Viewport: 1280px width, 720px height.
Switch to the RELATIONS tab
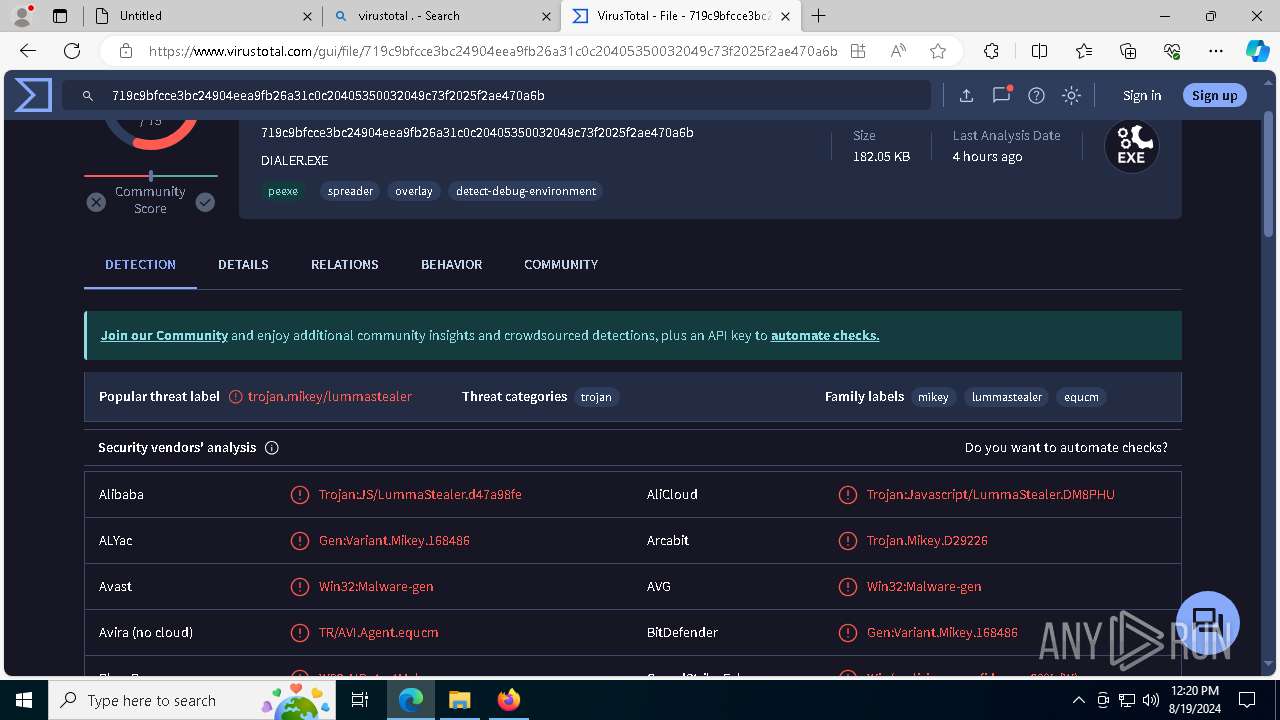(x=344, y=265)
